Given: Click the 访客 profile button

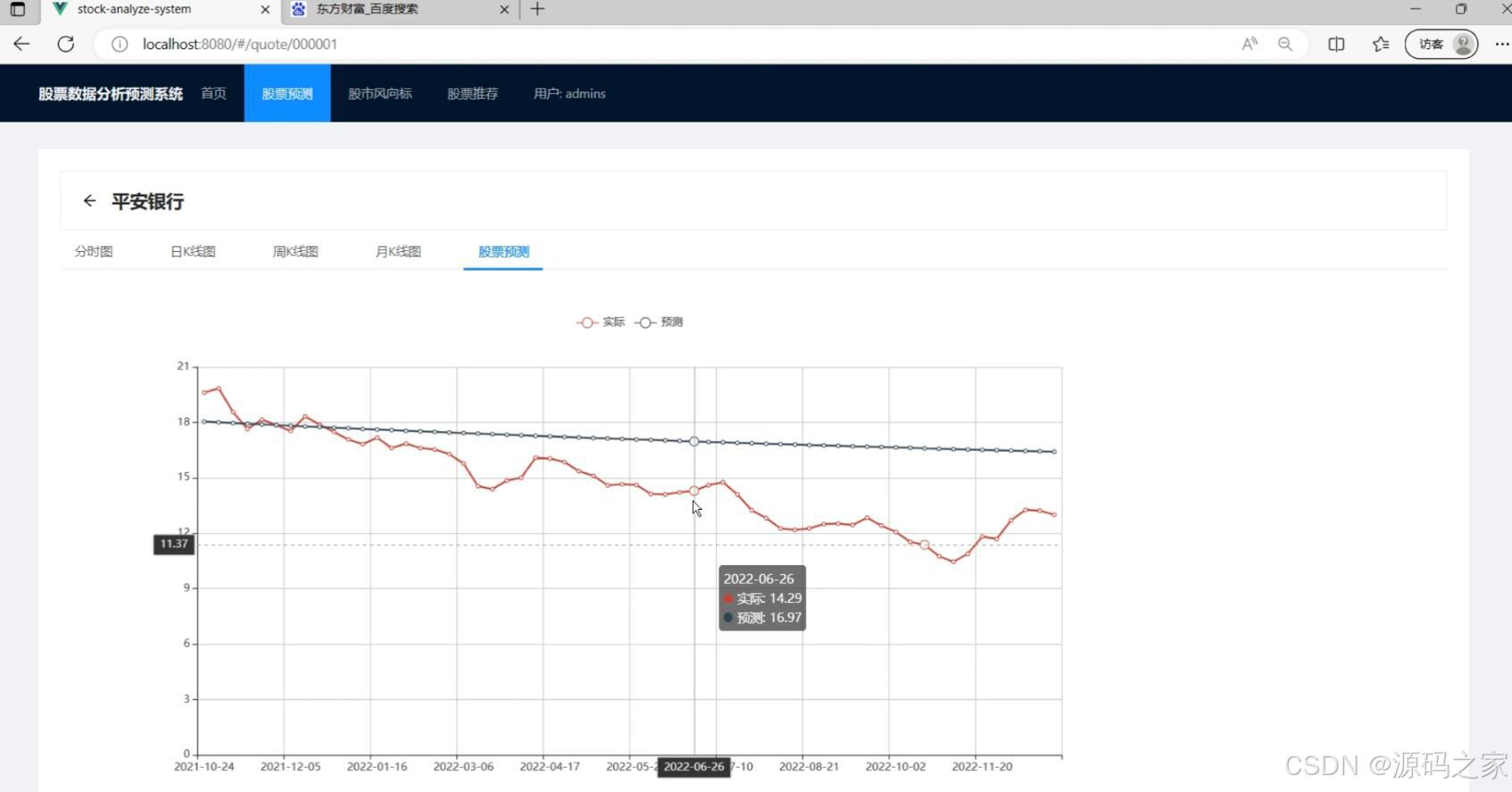Looking at the screenshot, I should click(1441, 44).
